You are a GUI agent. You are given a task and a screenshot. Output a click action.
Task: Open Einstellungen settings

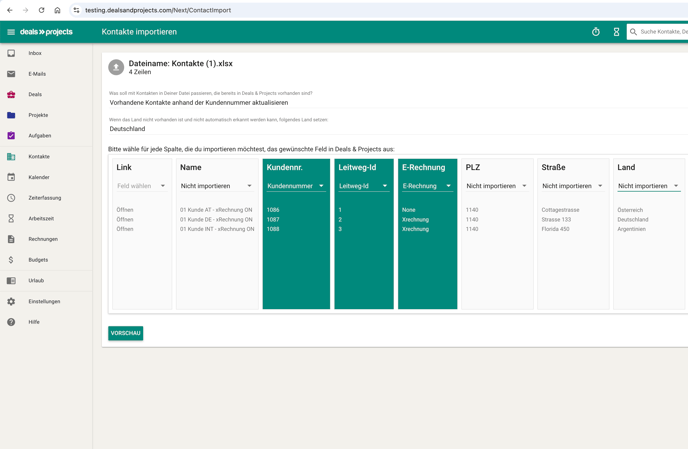point(44,301)
